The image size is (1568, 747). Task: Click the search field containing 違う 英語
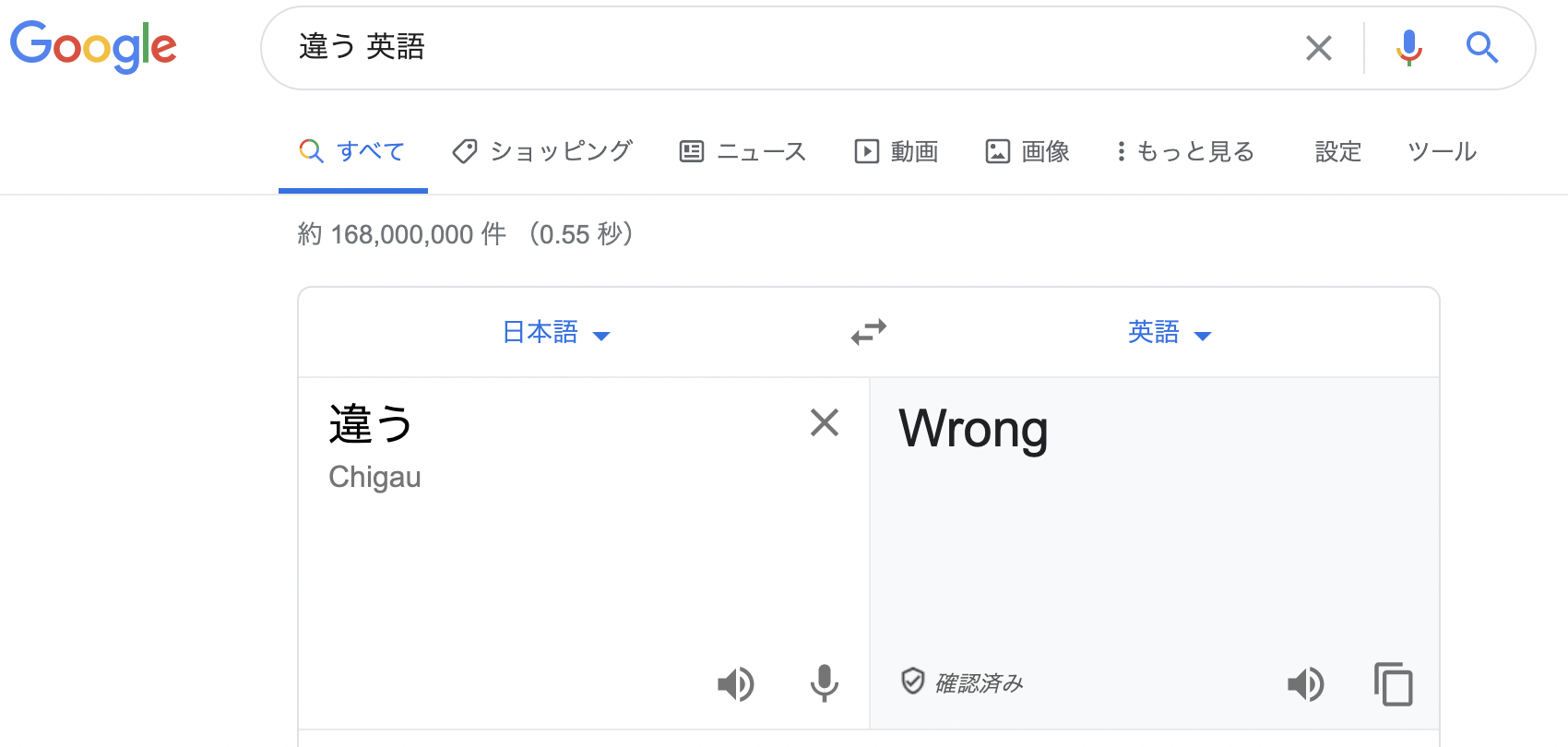pos(793,48)
